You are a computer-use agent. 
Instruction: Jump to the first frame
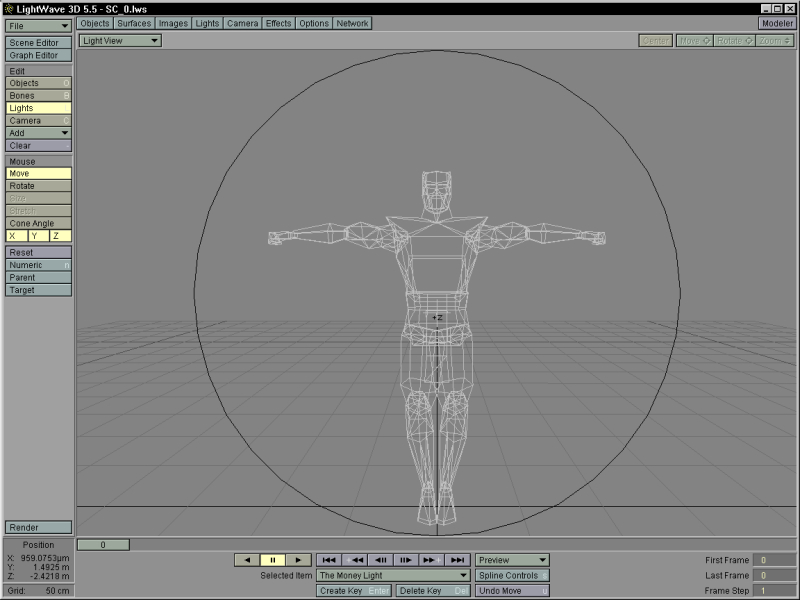pos(328,560)
